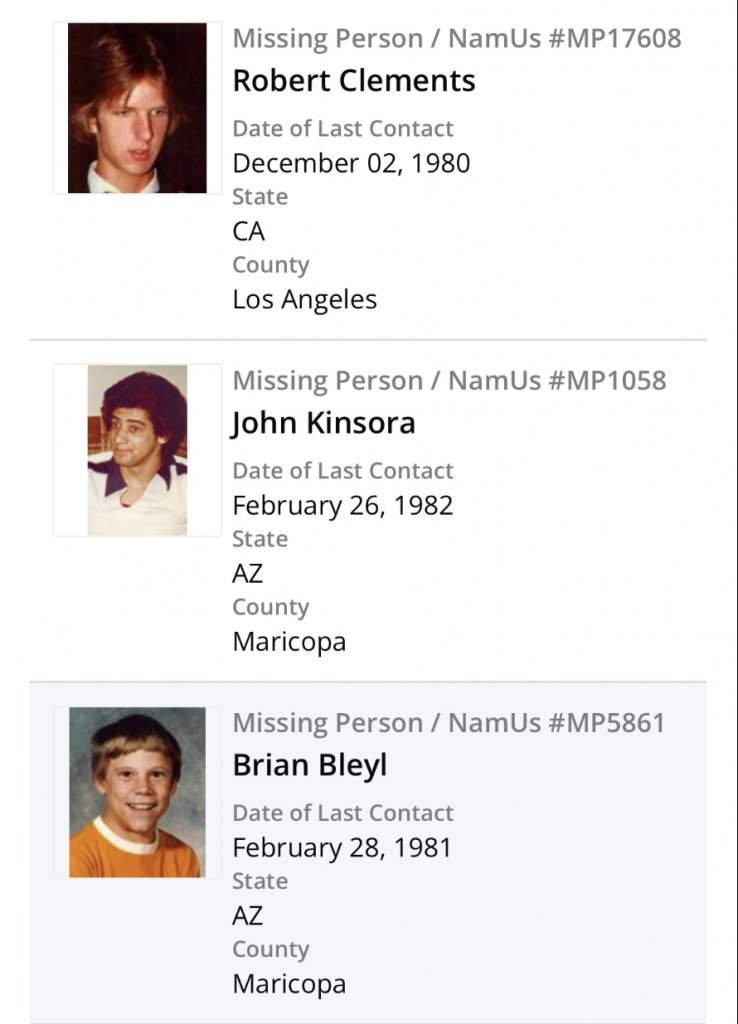Screen dimensions: 738x1024
Task: Click the County label under Brian Bleyl
Action: [271, 949]
